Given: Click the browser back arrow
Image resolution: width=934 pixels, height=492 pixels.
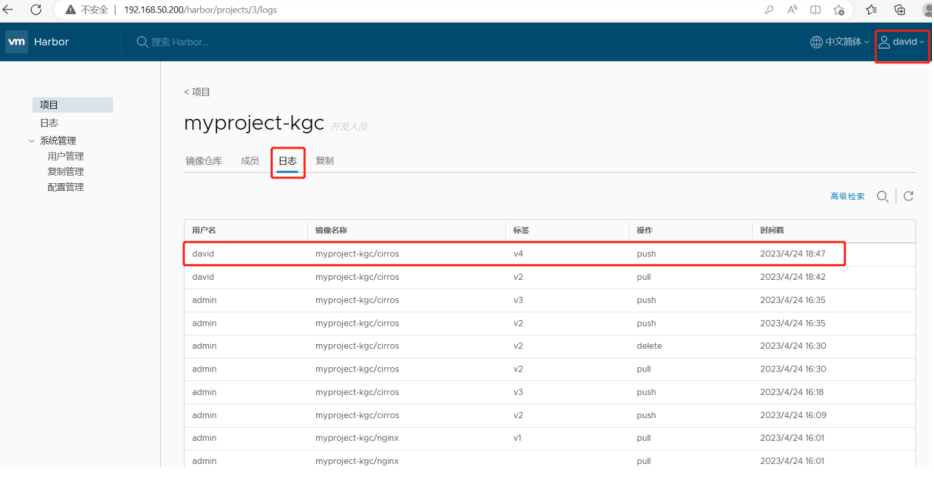Looking at the screenshot, I should (x=10, y=9).
